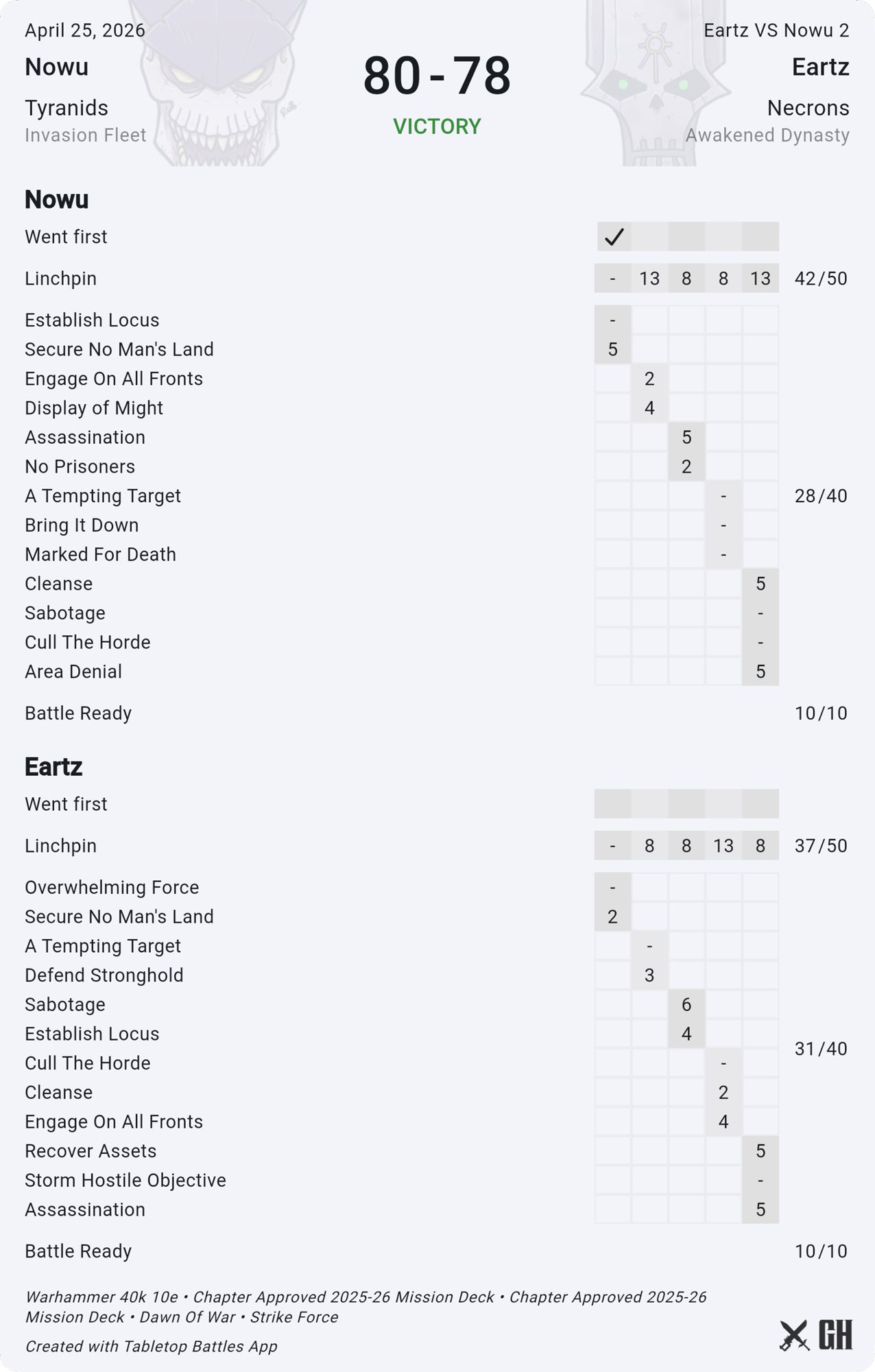Toggle Nowu went-first box for round two

650,237
